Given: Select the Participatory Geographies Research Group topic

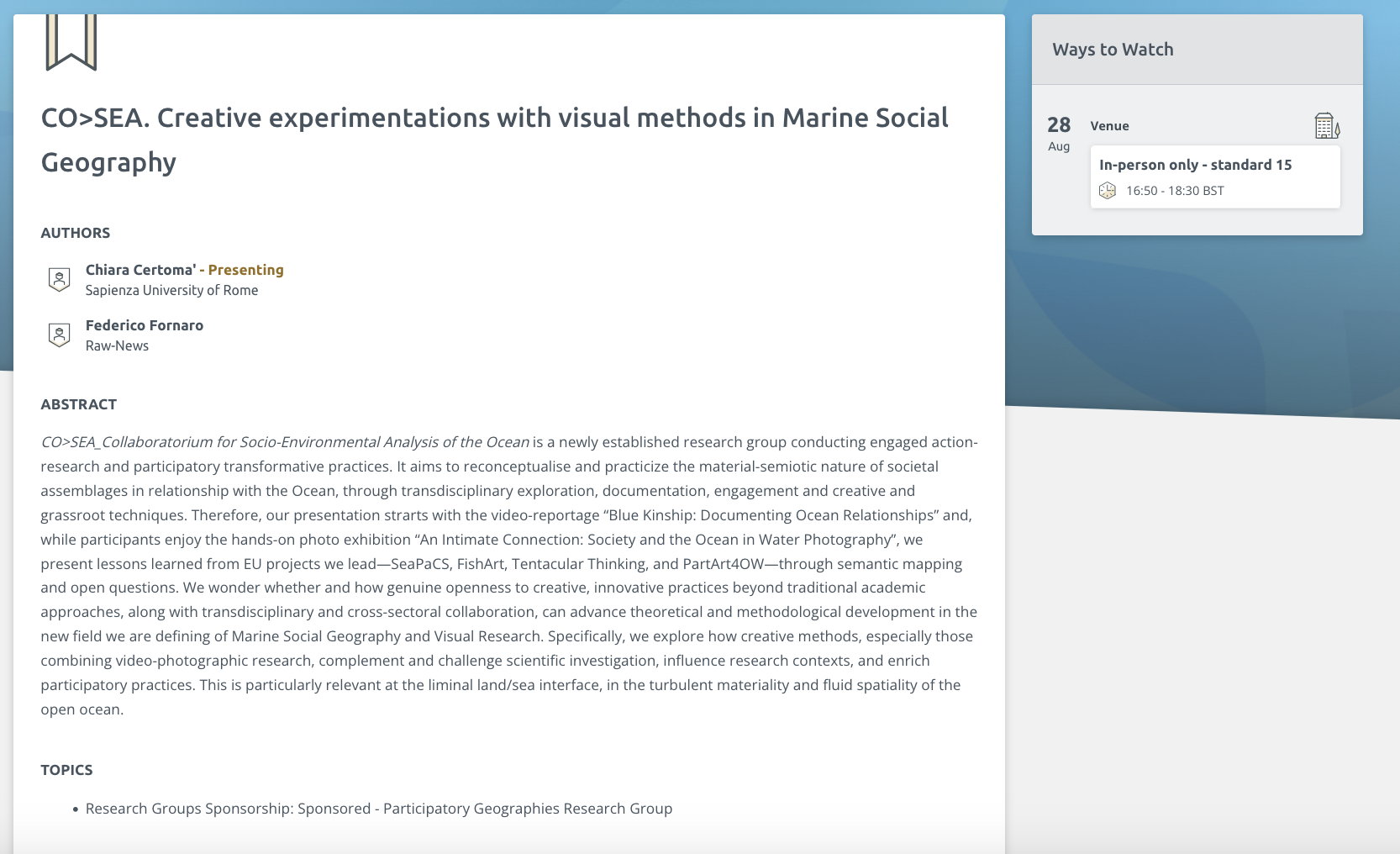Looking at the screenshot, I should [x=379, y=809].
